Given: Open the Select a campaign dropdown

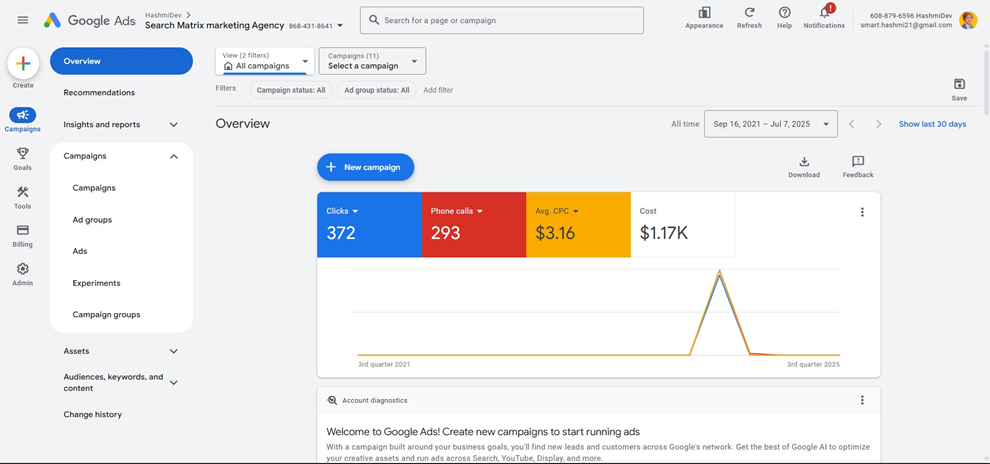Looking at the screenshot, I should tap(373, 61).
